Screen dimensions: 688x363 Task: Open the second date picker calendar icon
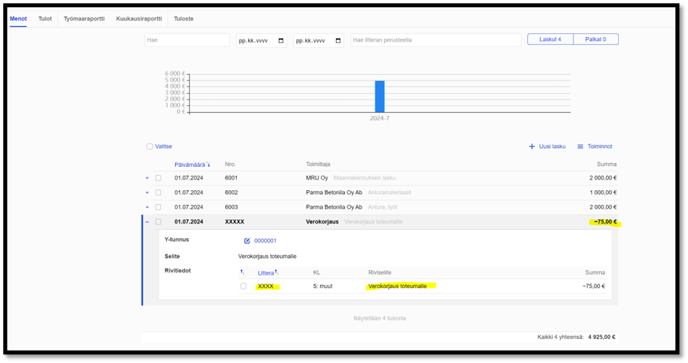coord(338,40)
